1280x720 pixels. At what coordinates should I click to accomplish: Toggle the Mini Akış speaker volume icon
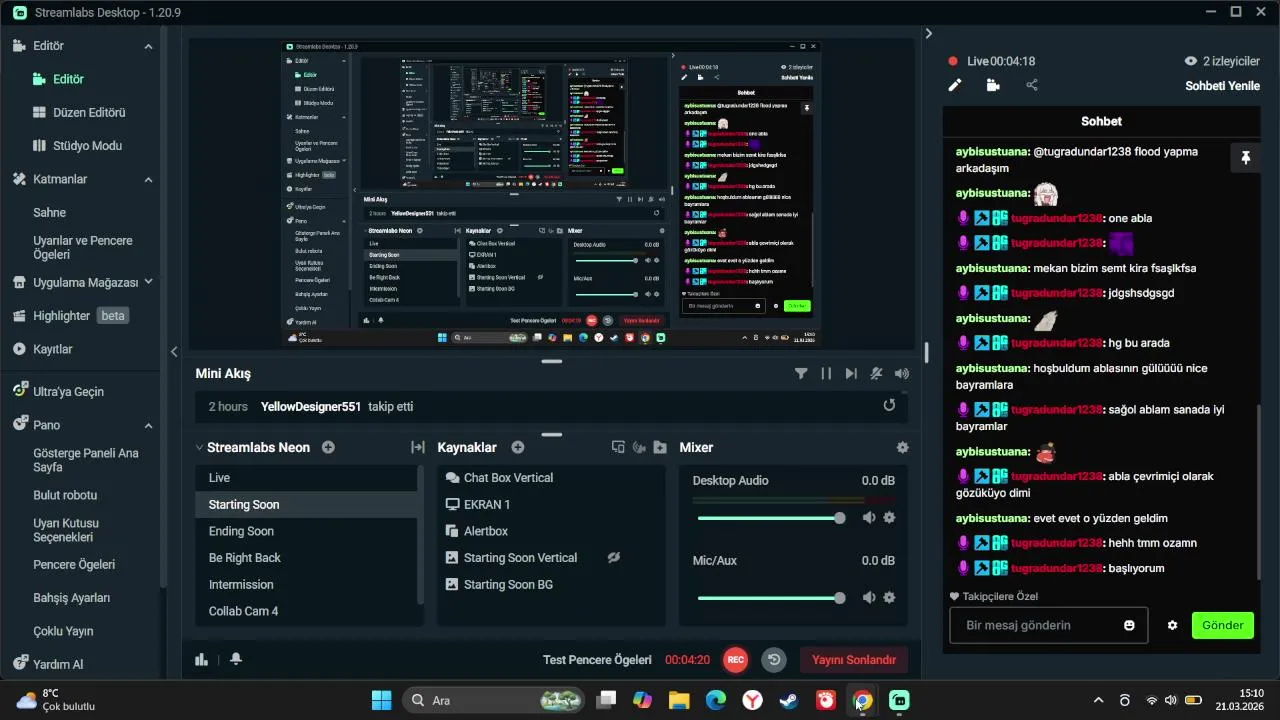click(902, 373)
